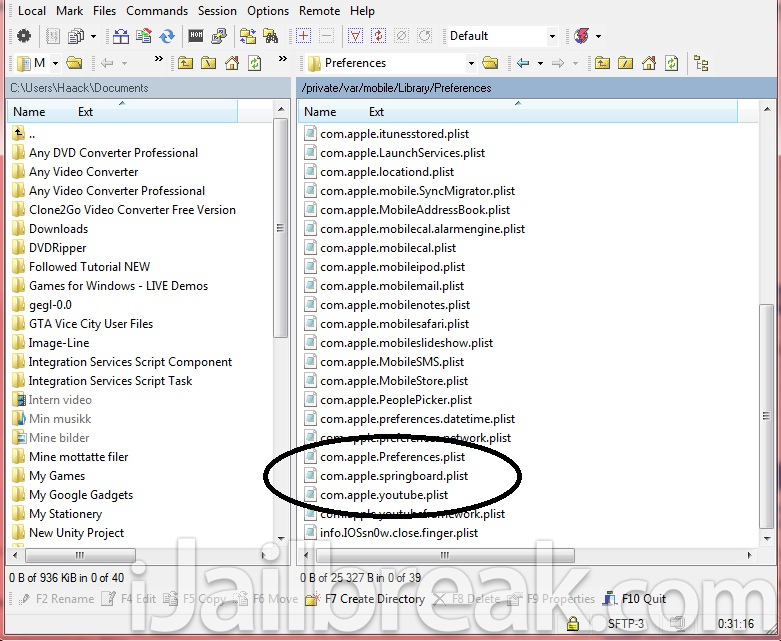Select com.apple.mobilesafari.plist file
This screenshot has width=781, height=641.
387,324
